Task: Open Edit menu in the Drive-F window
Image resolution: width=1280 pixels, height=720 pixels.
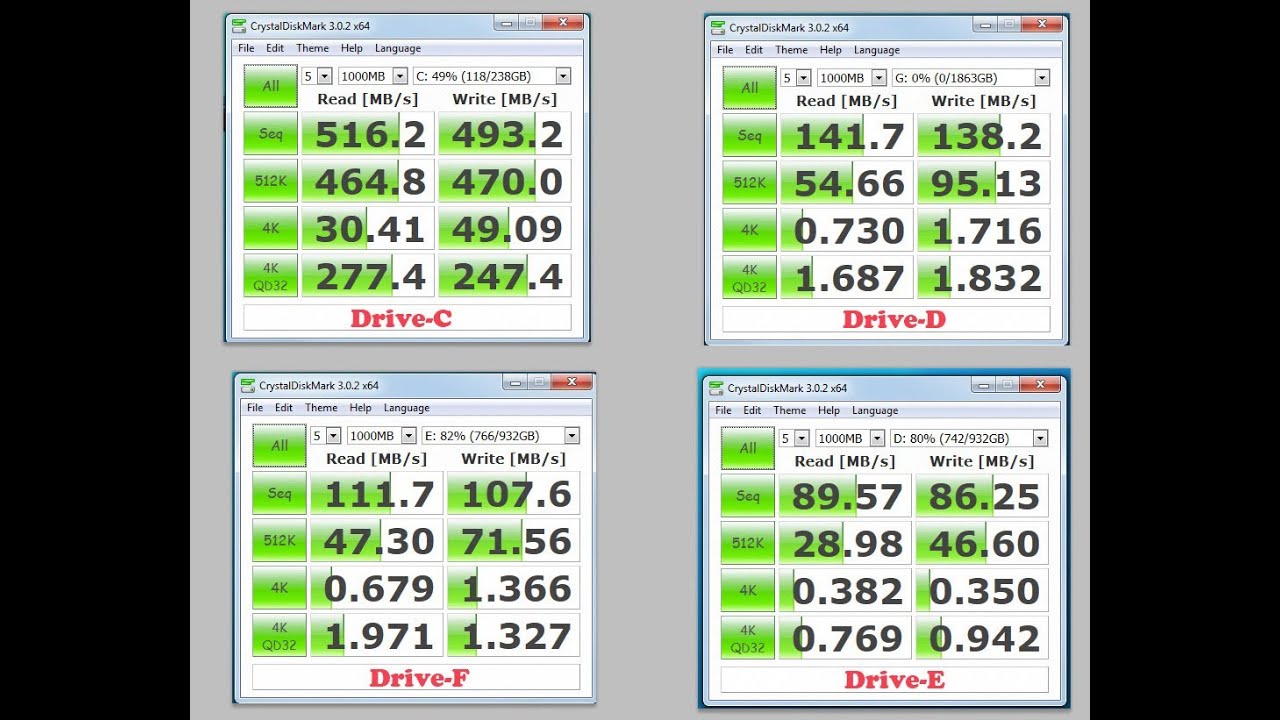Action: (x=284, y=408)
